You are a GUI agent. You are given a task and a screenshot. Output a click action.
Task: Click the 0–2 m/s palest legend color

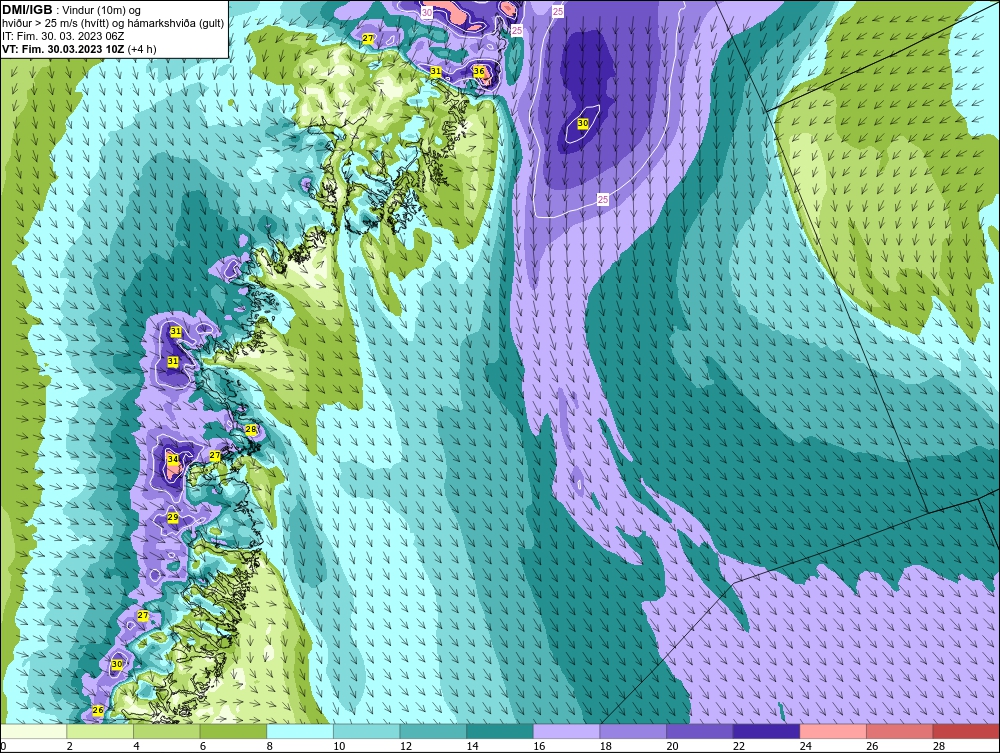34,731
